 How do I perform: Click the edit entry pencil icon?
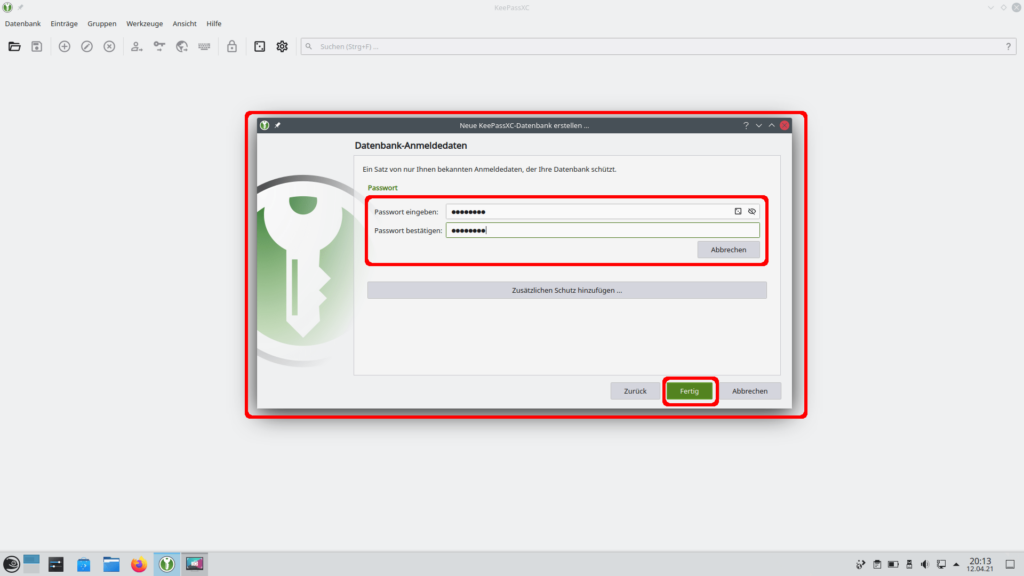click(x=87, y=46)
